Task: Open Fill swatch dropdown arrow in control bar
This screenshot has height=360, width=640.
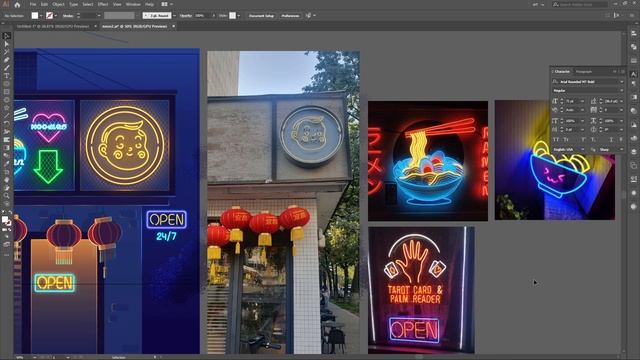Action: (41, 16)
